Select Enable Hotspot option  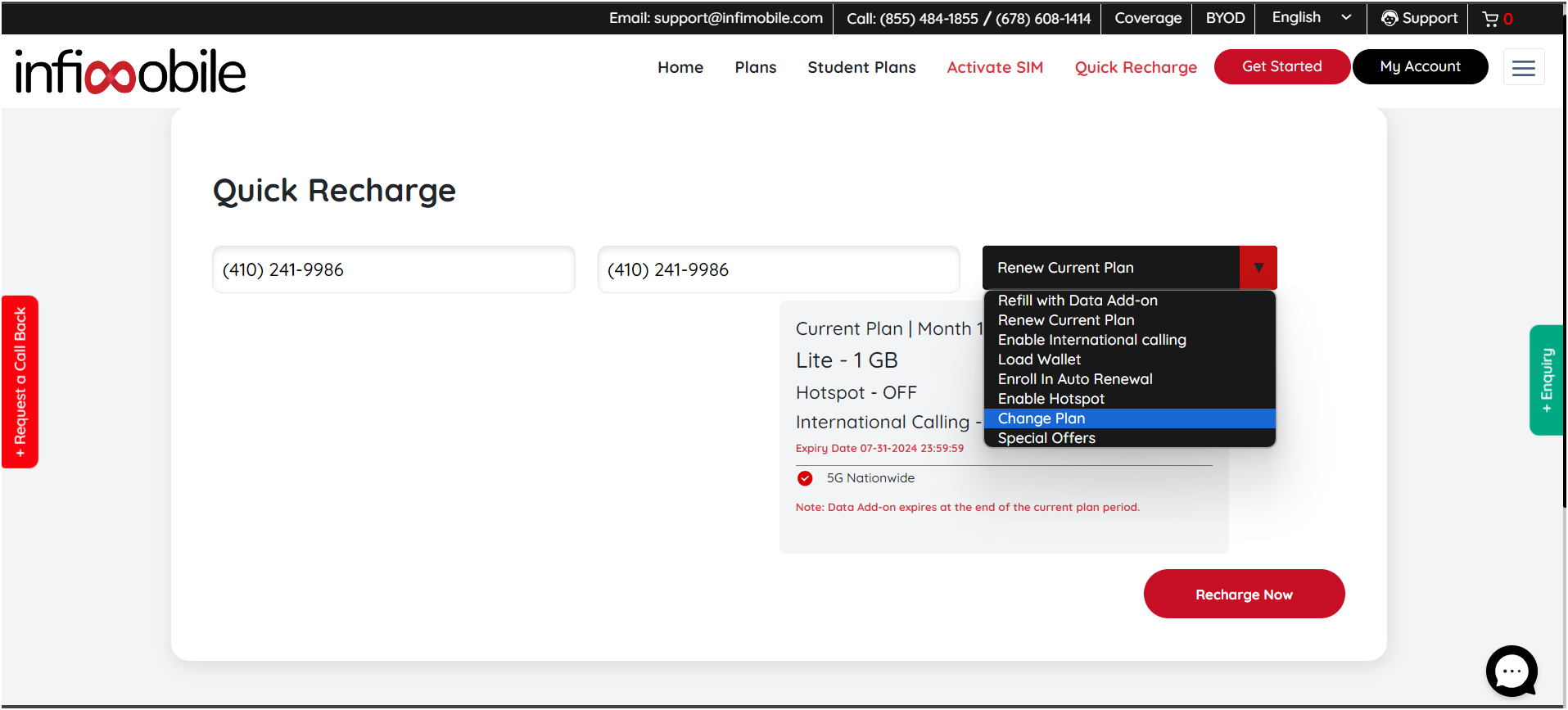1129,399
